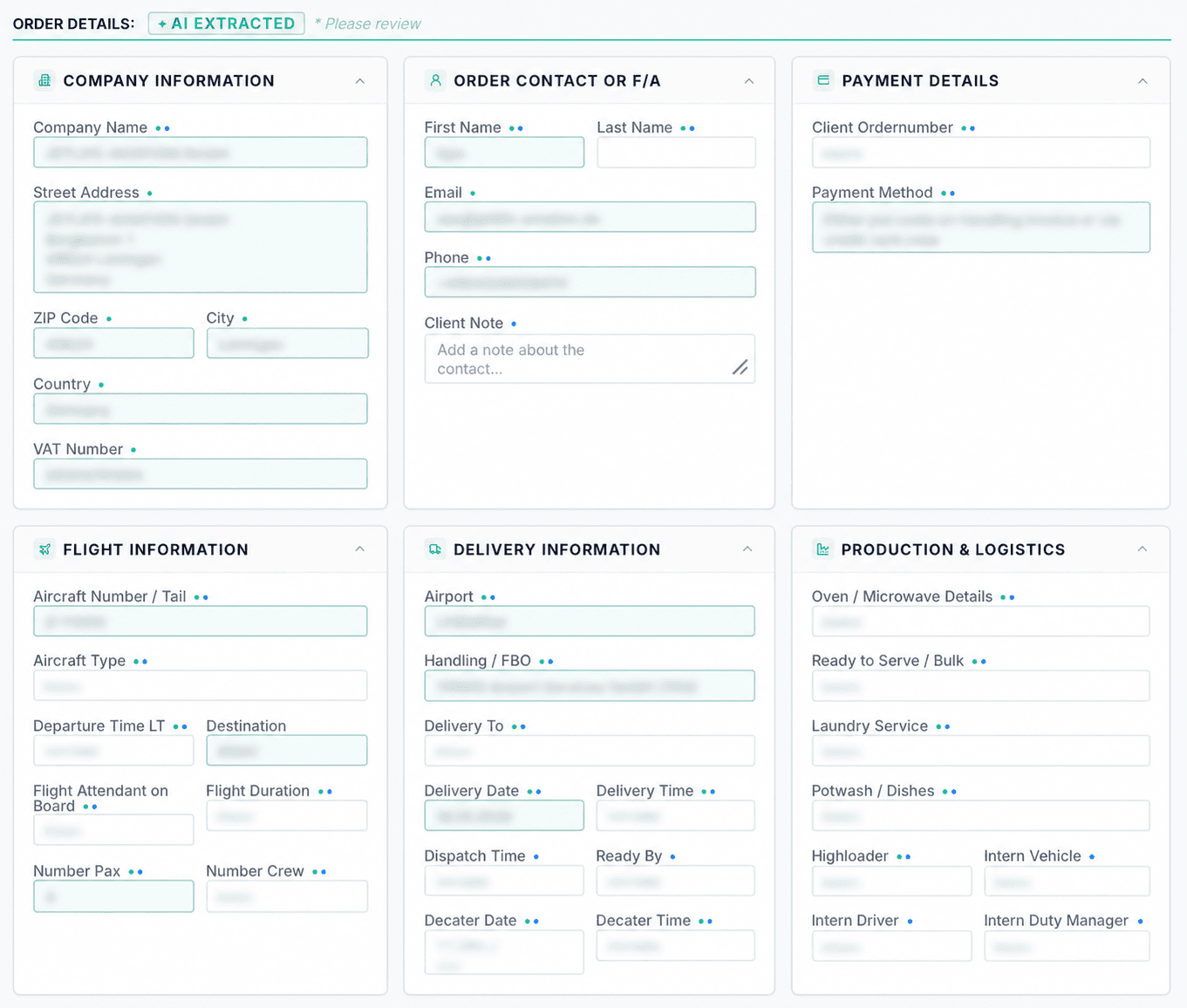1187x1008 pixels.
Task: Click the Intern Driver field
Action: 892,946
